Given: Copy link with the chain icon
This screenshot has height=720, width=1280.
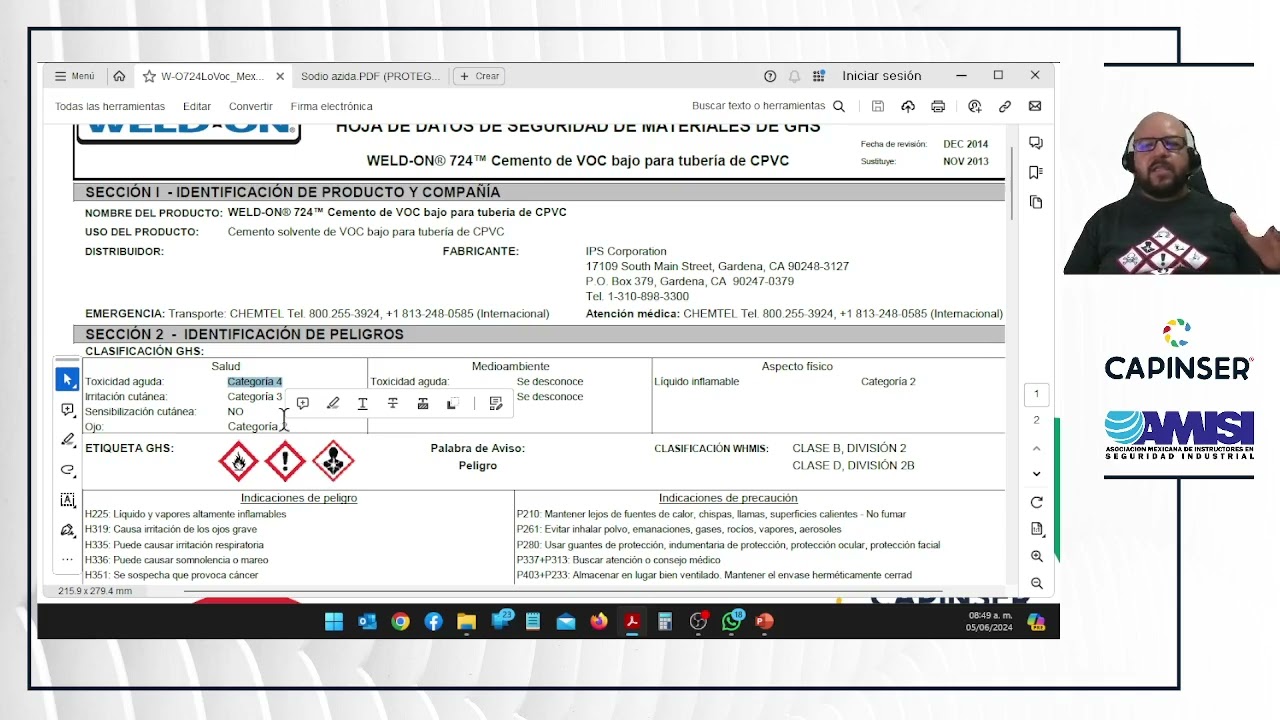Looking at the screenshot, I should click(1005, 106).
